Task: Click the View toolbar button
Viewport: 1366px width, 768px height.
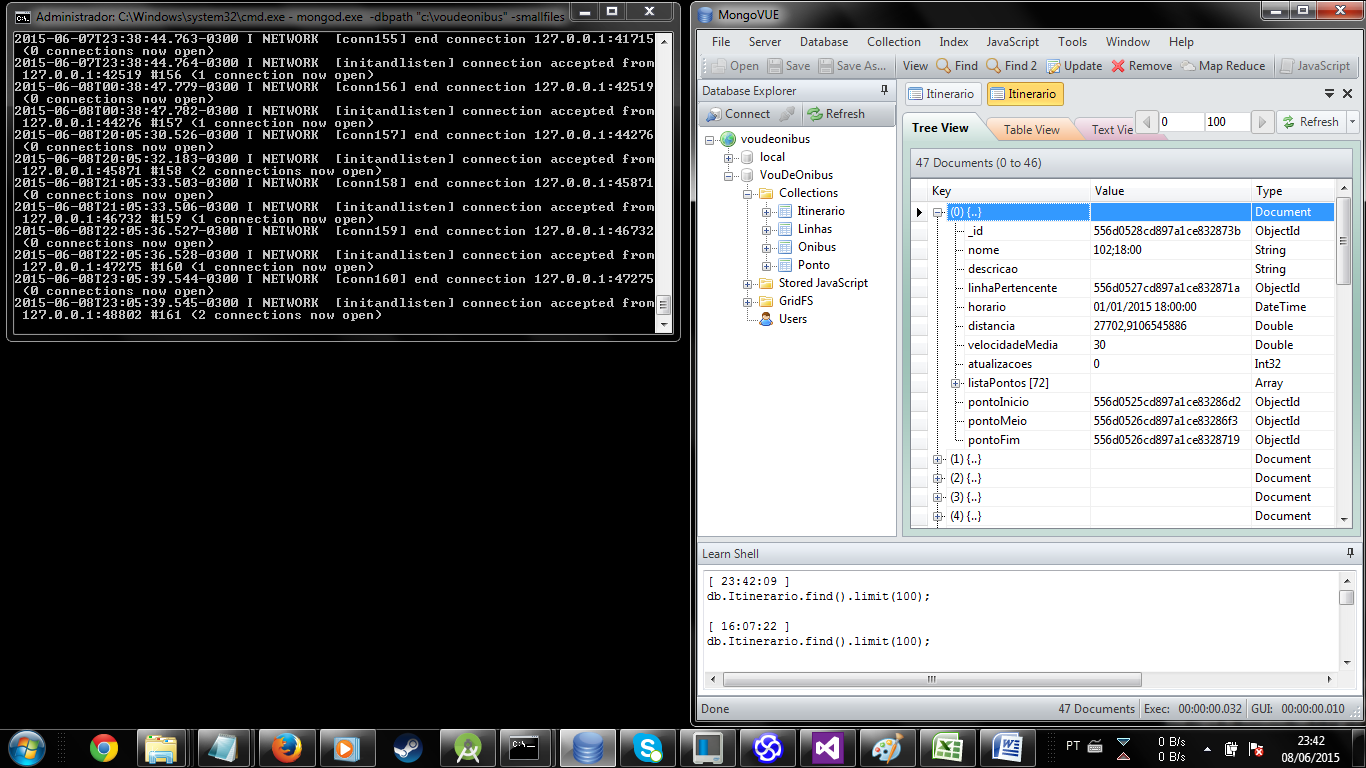Action: pyautogui.click(x=915, y=66)
